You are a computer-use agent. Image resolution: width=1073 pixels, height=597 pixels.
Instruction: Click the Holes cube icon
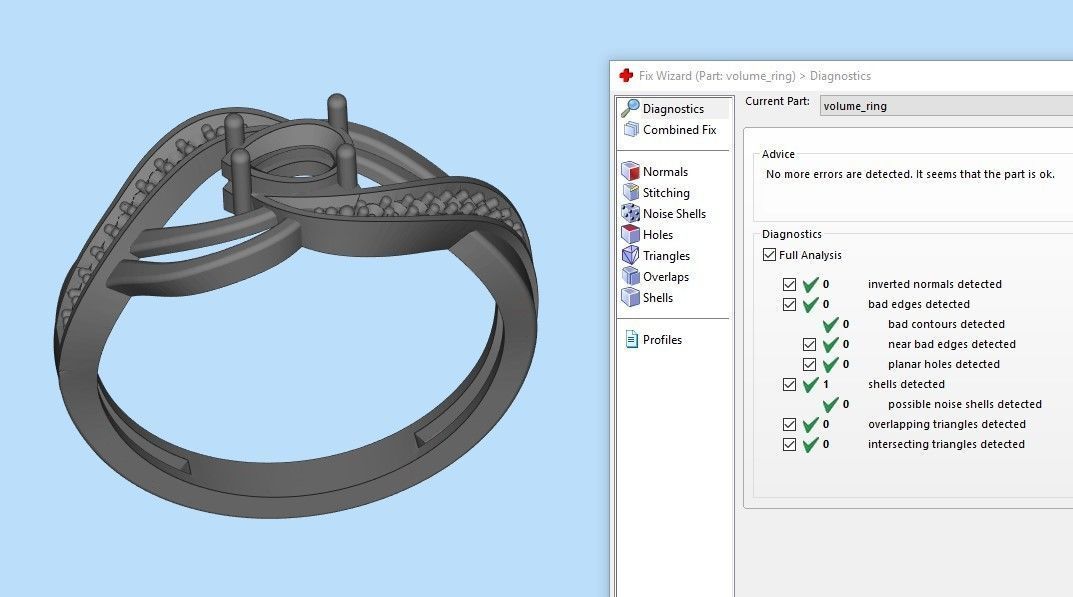(630, 234)
